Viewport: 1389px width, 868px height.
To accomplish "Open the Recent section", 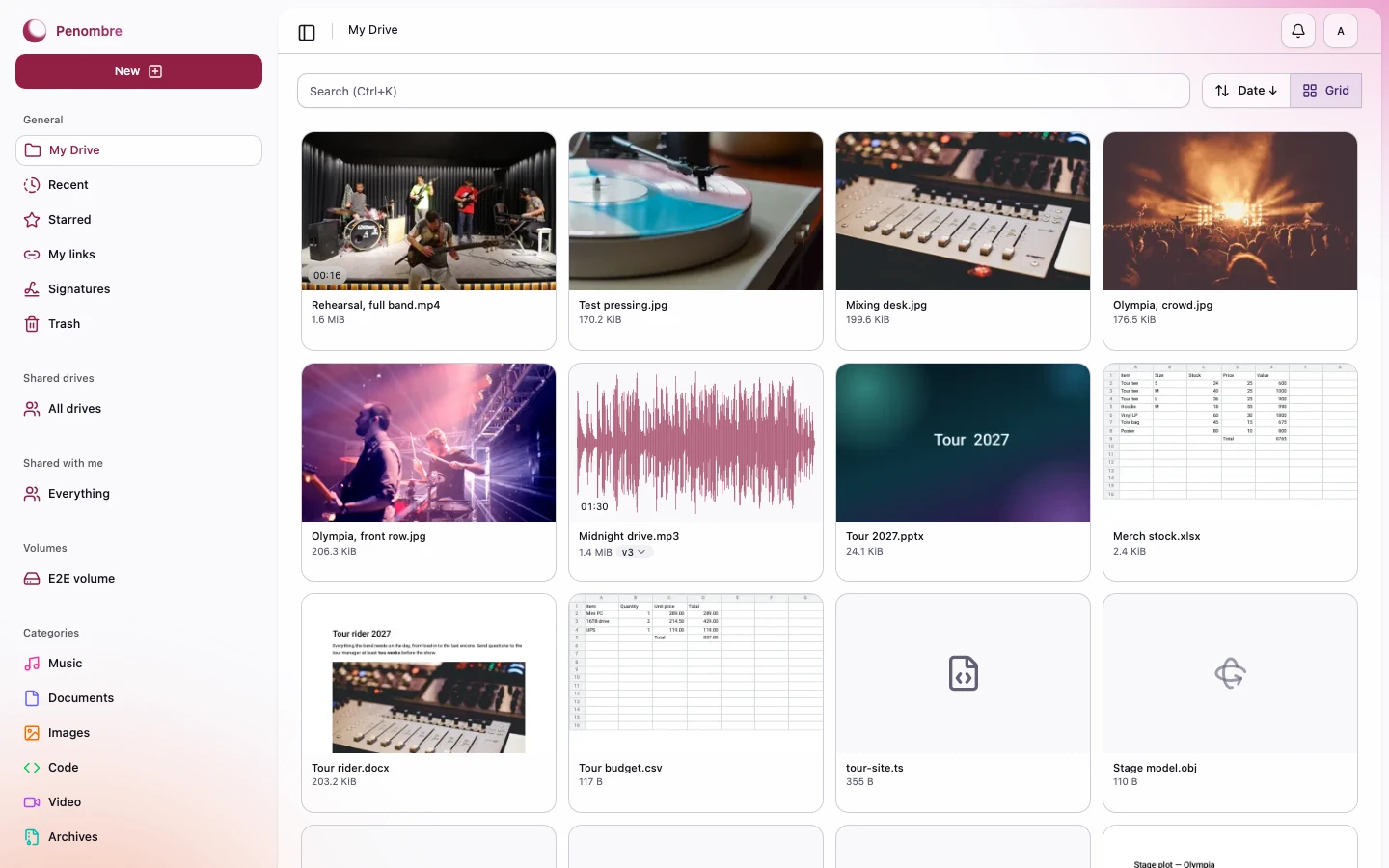I will click(139, 185).
